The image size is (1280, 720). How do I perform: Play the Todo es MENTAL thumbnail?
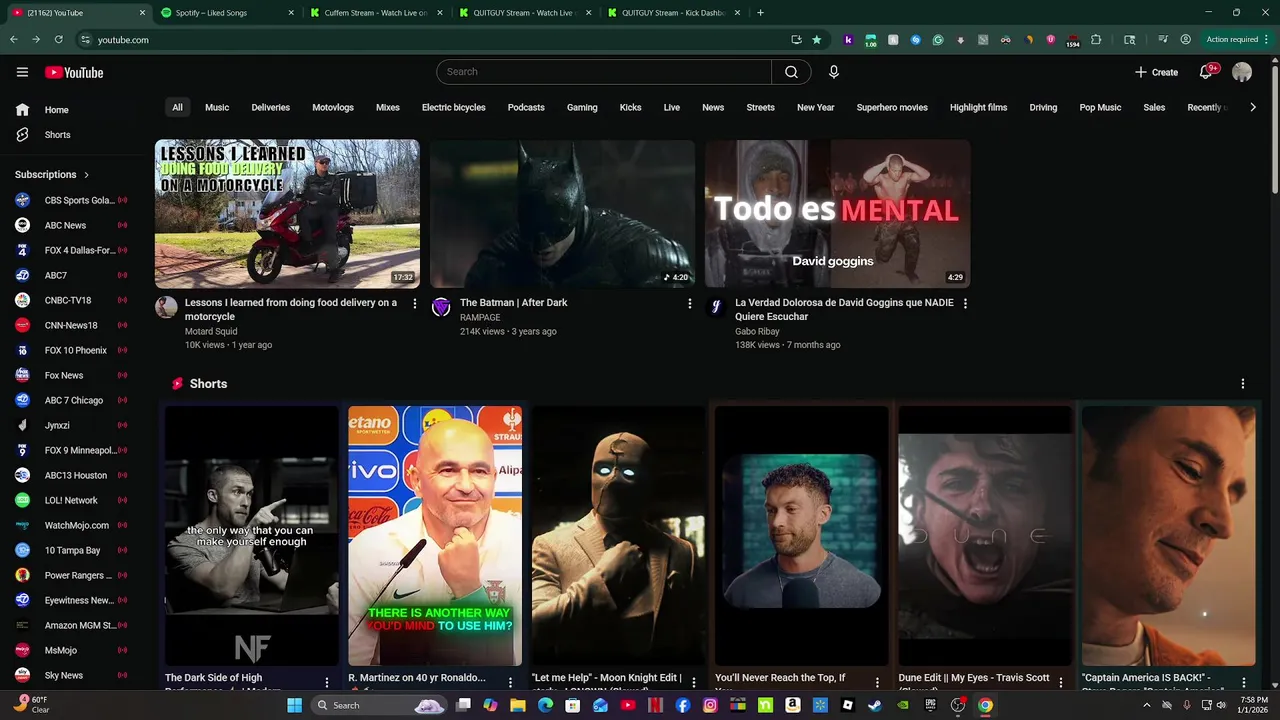click(837, 214)
